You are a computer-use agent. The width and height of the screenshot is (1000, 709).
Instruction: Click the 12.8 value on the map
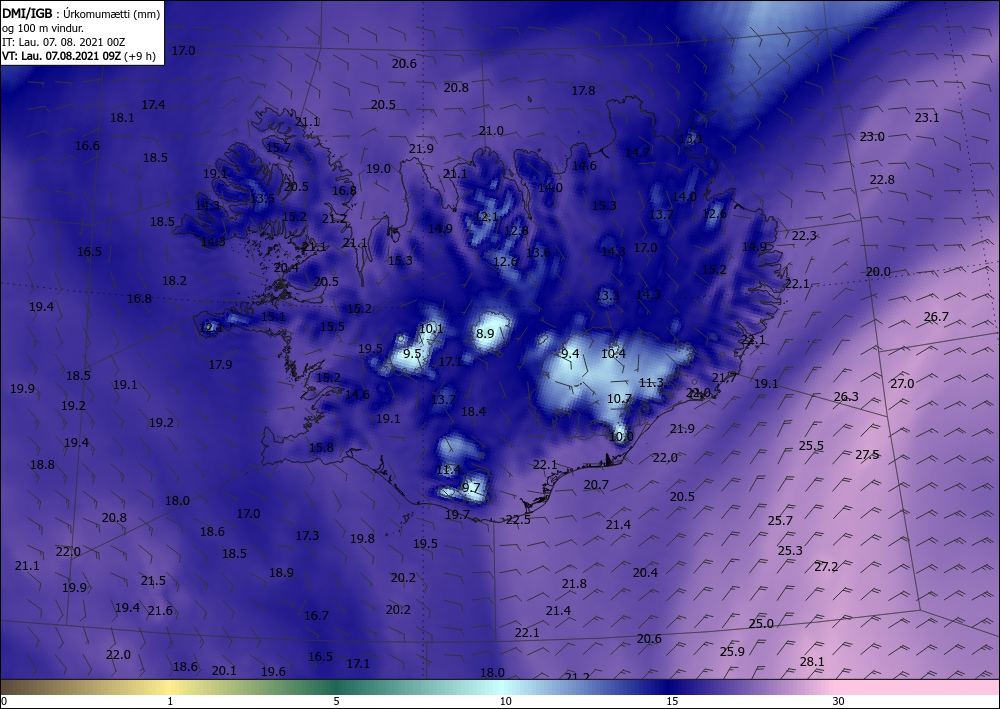pos(516,231)
